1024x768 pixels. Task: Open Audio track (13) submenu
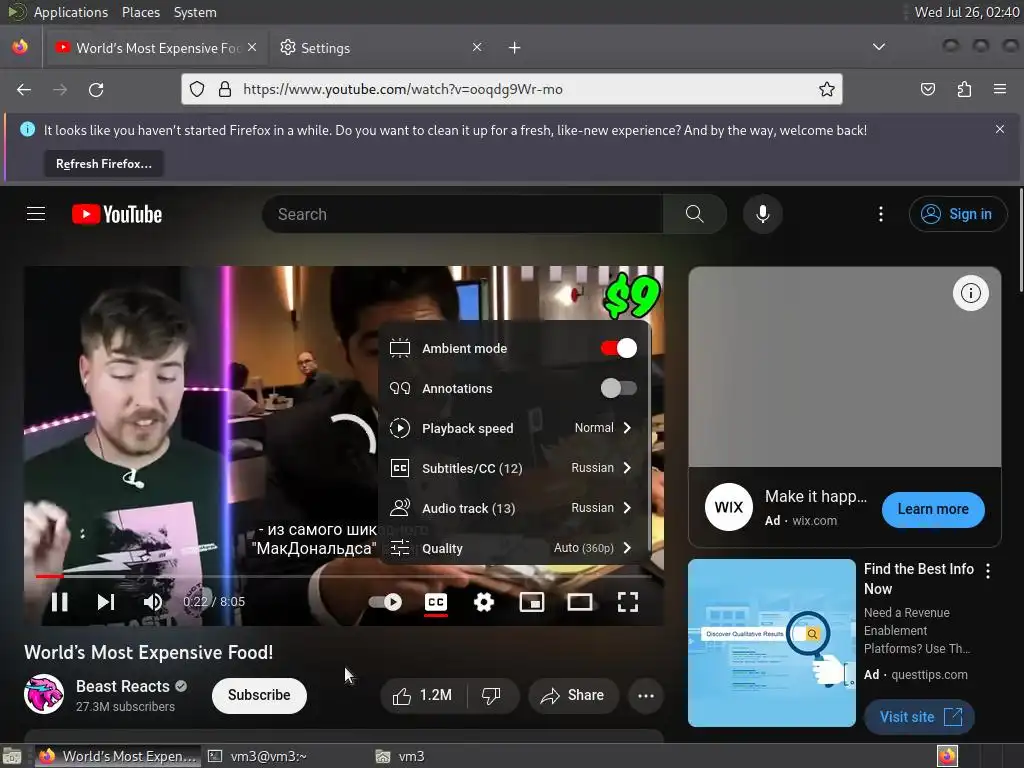point(513,508)
